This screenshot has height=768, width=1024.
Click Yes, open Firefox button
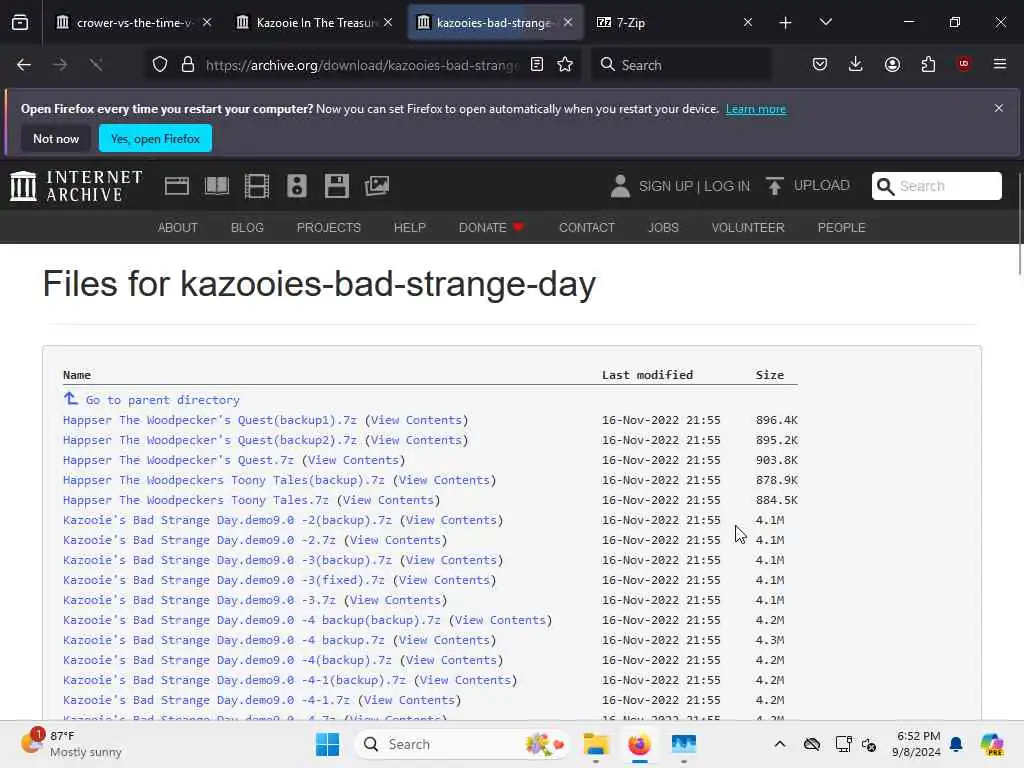[155, 138]
